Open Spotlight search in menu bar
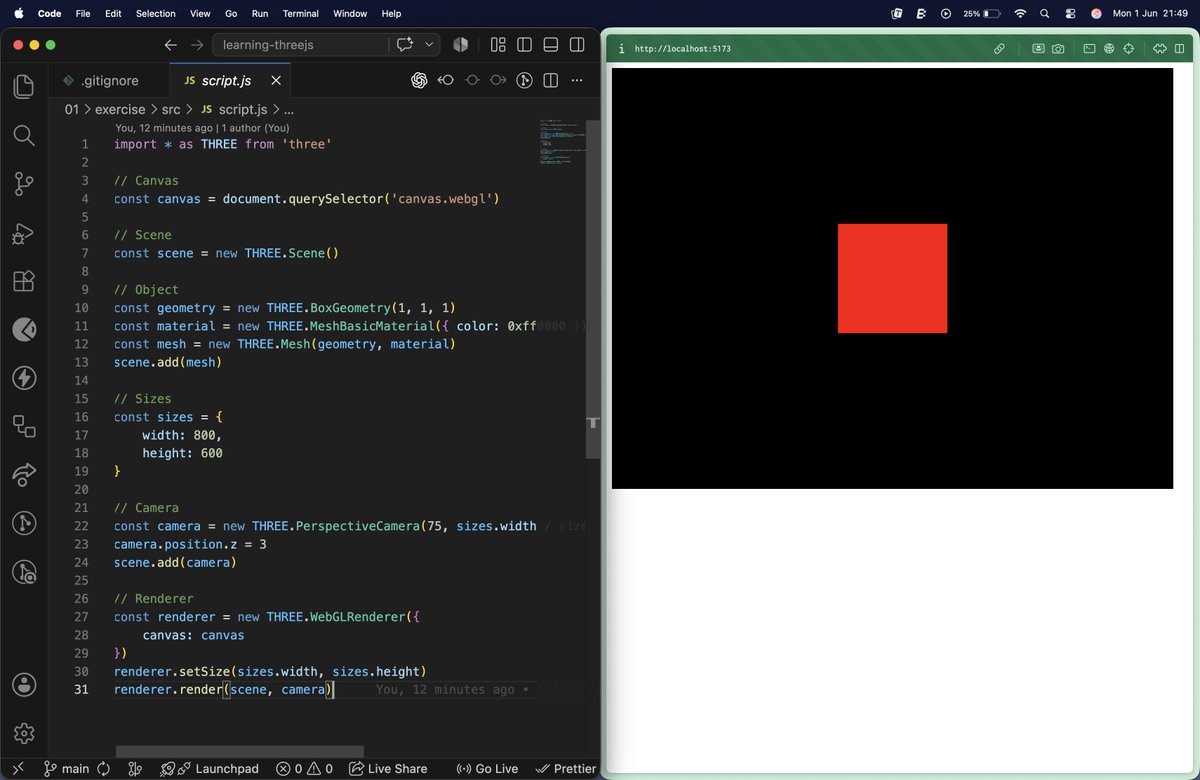1200x780 pixels. tap(1045, 13)
